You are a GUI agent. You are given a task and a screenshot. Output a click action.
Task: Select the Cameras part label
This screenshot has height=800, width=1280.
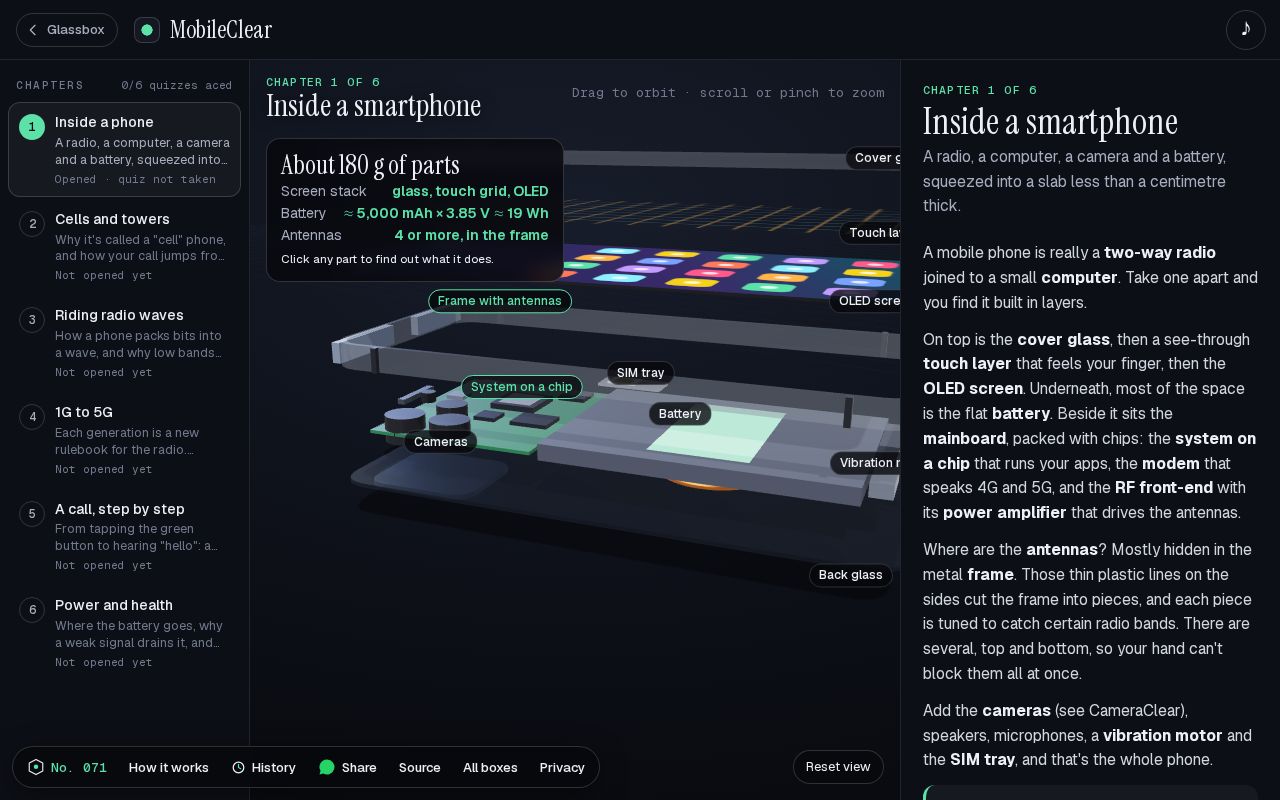tap(441, 442)
